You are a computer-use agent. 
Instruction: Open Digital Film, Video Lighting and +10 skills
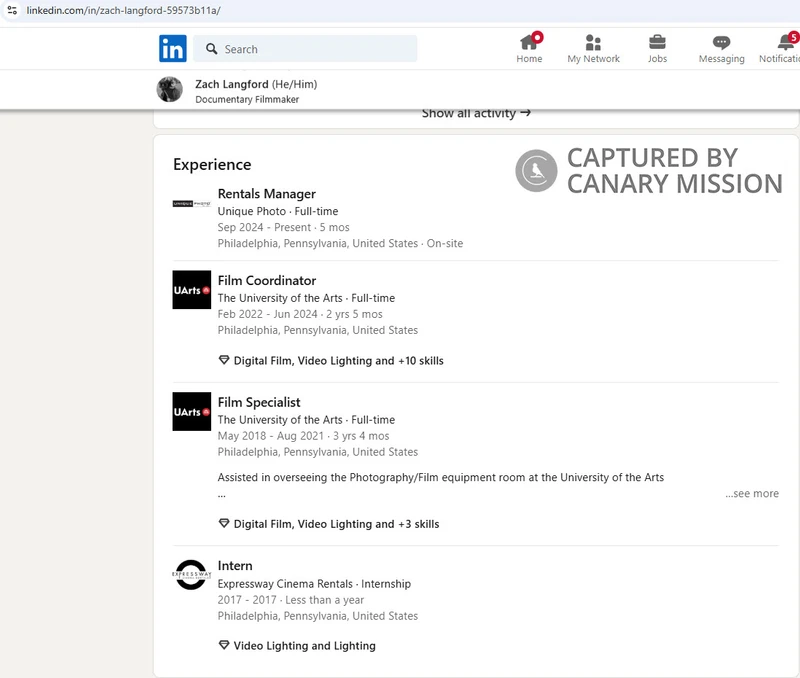click(x=338, y=361)
